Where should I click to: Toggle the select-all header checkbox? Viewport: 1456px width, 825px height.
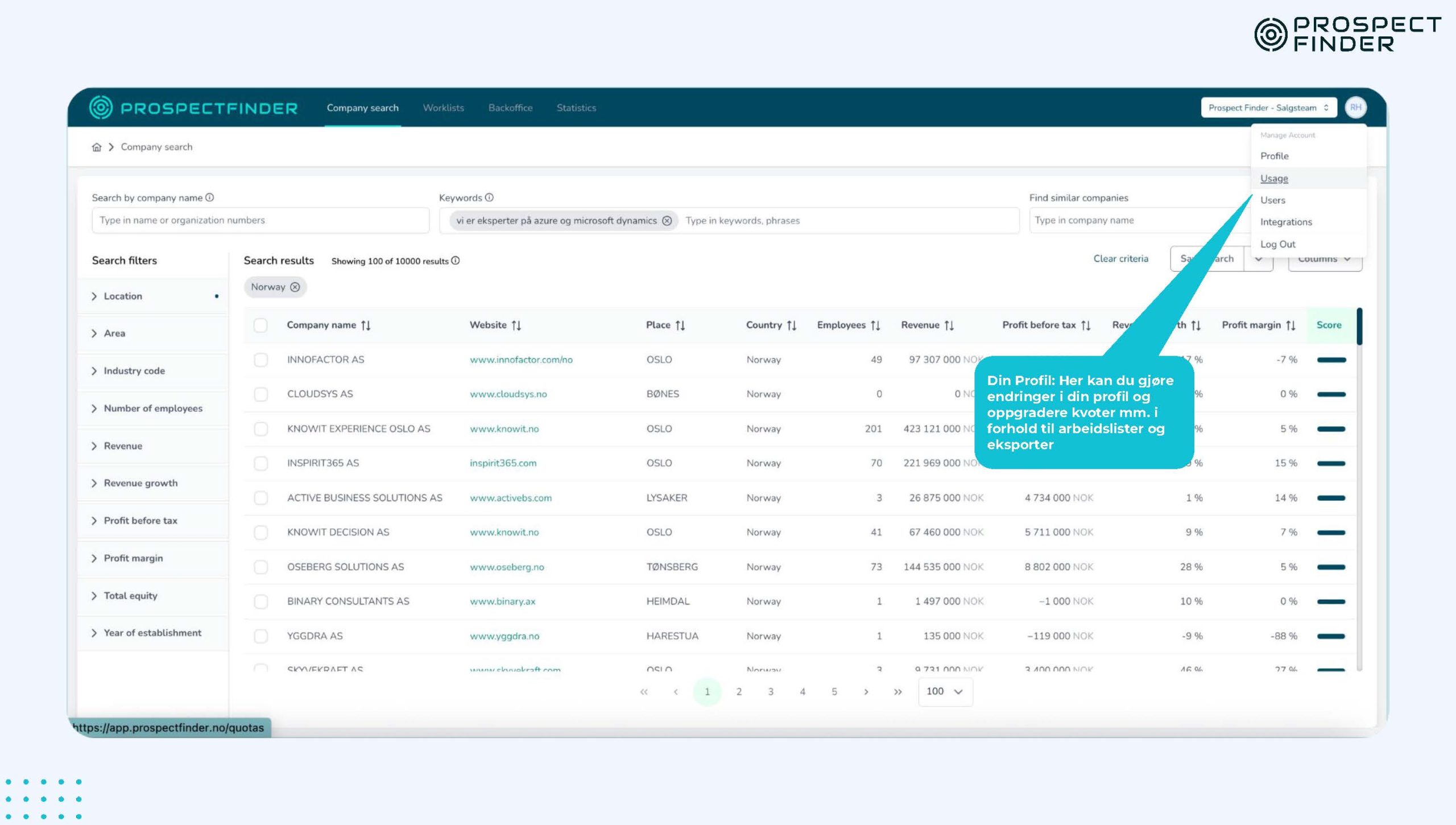[260, 325]
